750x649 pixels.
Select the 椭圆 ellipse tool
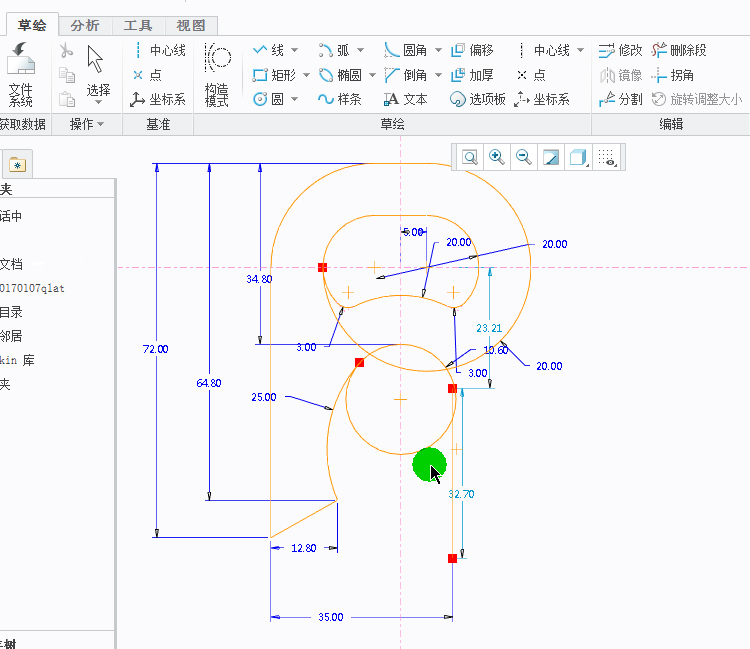341,75
